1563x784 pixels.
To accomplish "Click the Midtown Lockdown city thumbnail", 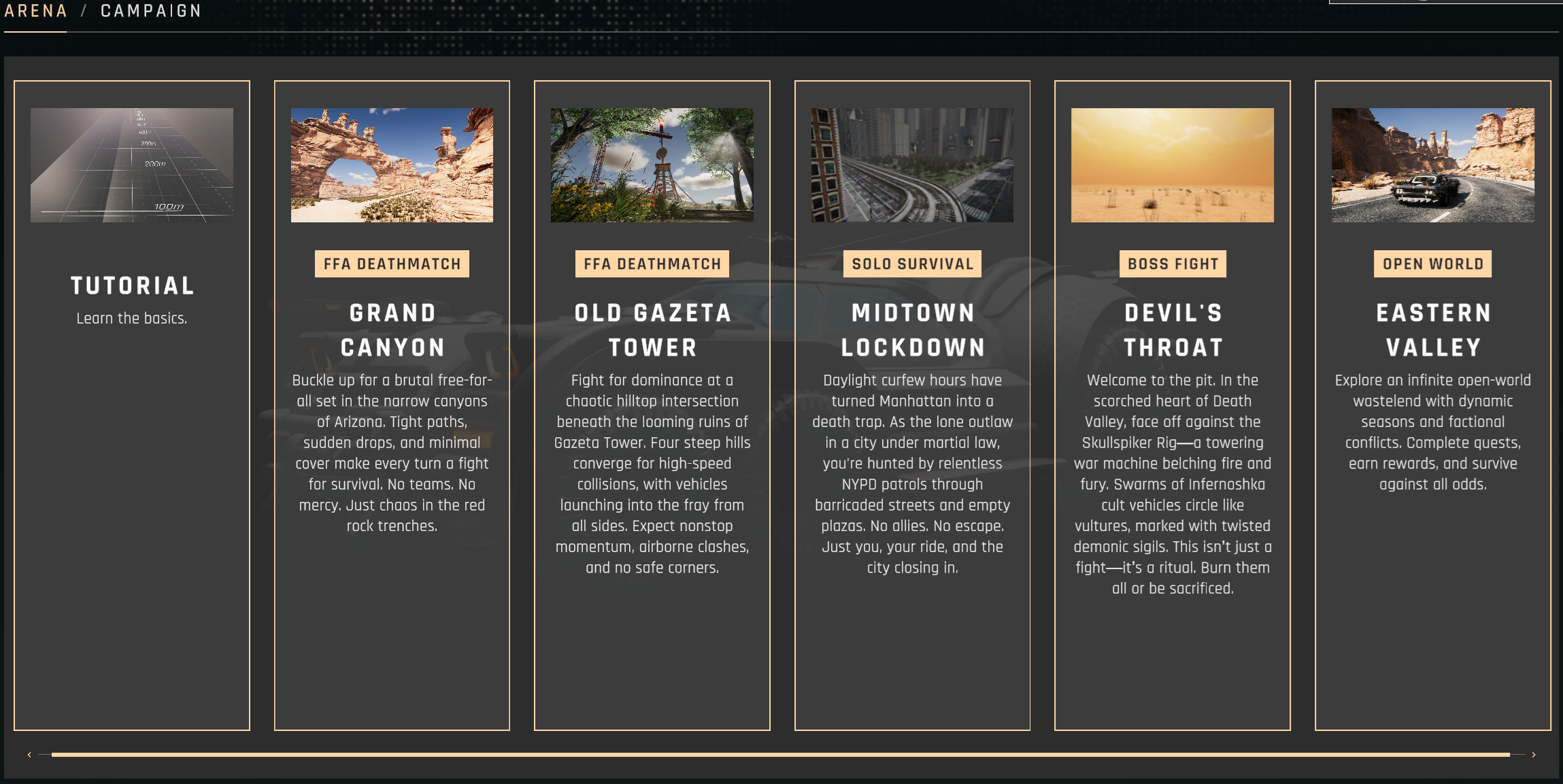I will tap(912, 165).
